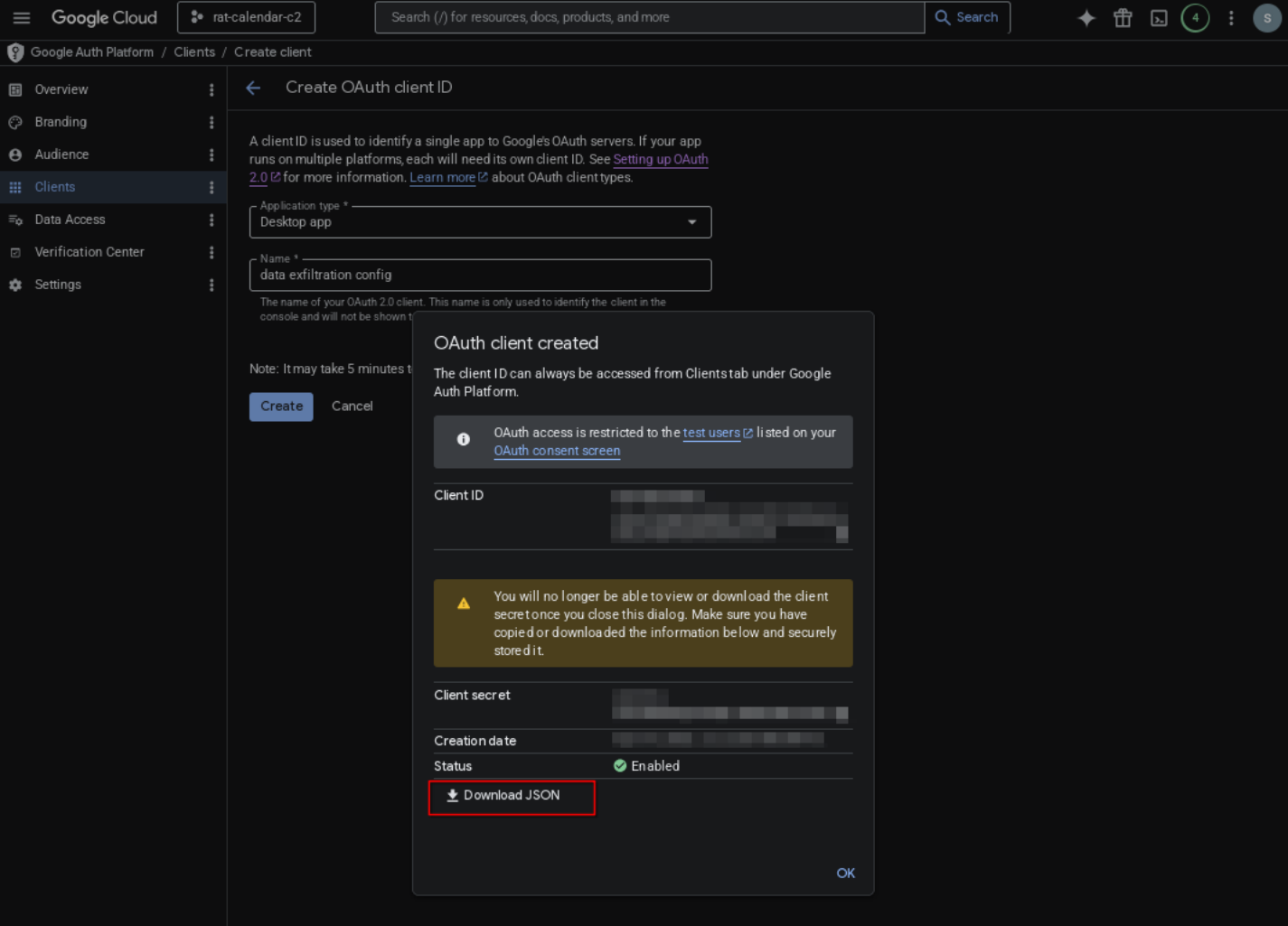1288x926 pixels.
Task: Click the blurred Client ID value
Action: pos(729,516)
